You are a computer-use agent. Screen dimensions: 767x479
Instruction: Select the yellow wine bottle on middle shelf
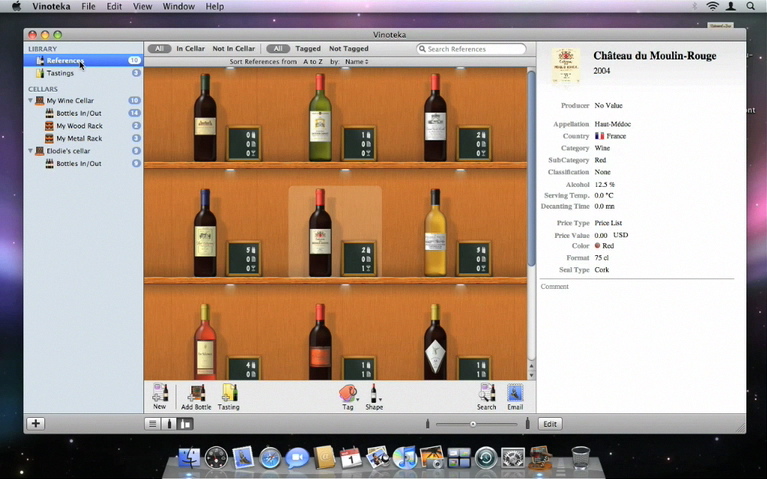pos(435,232)
